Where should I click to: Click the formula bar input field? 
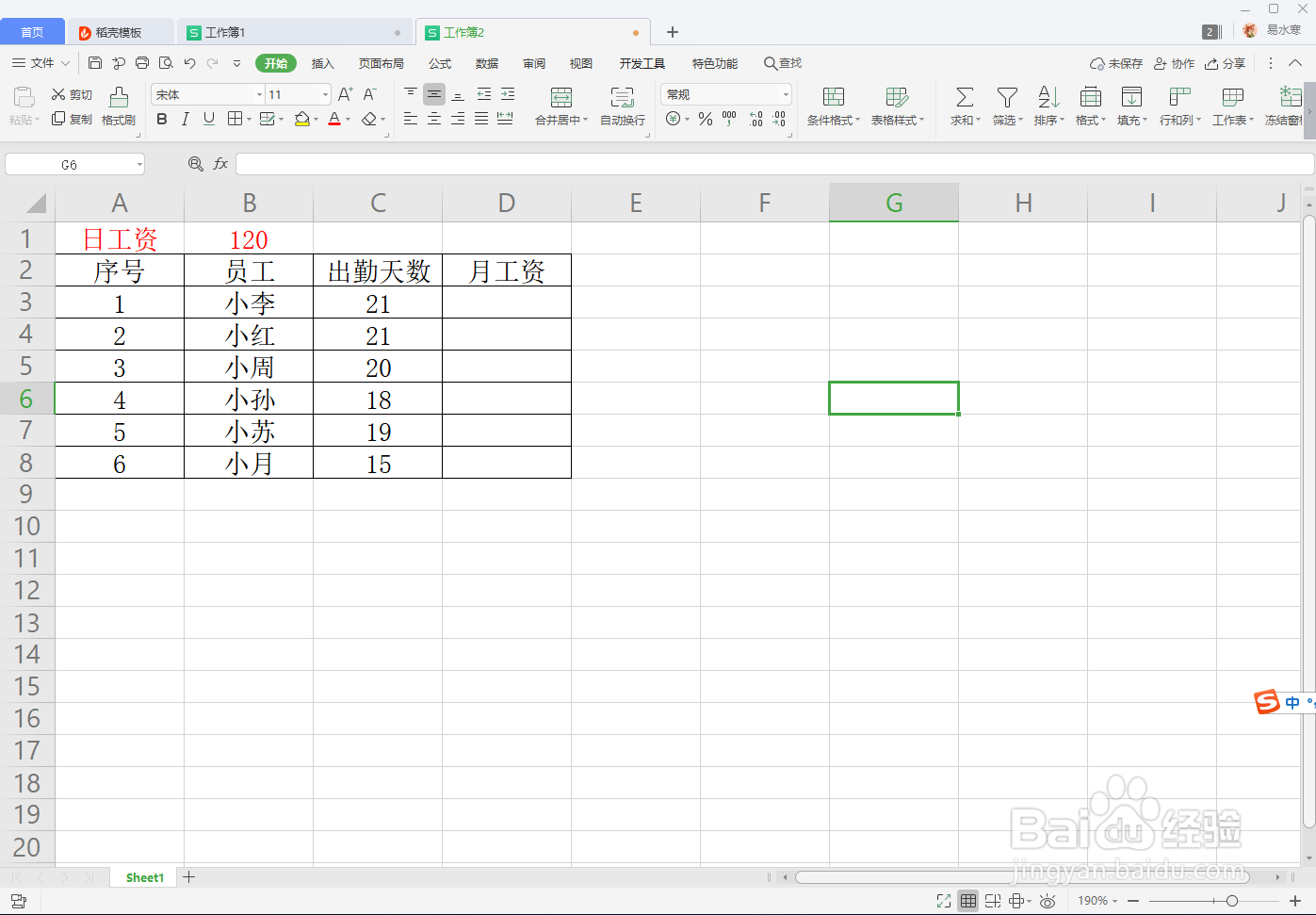click(x=774, y=165)
